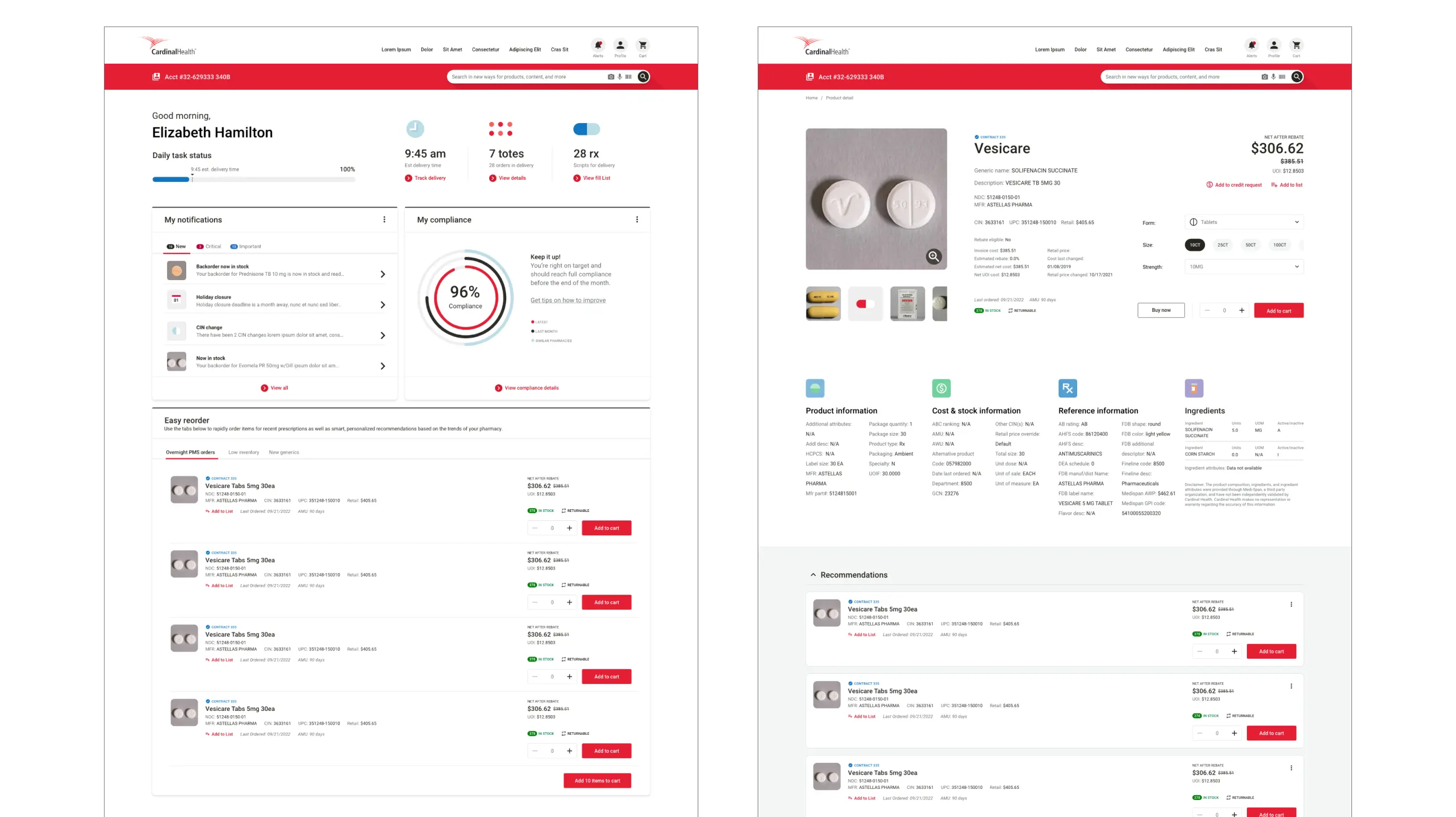The width and height of the screenshot is (1456, 817).
Task: Open Get tips on how to improve
Action: click(x=568, y=301)
